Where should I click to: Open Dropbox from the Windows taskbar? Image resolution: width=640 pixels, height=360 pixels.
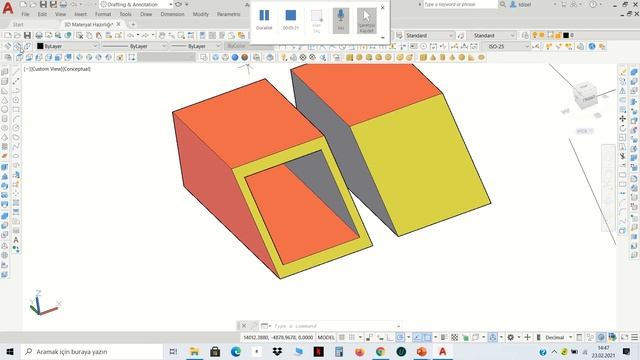coord(278,351)
